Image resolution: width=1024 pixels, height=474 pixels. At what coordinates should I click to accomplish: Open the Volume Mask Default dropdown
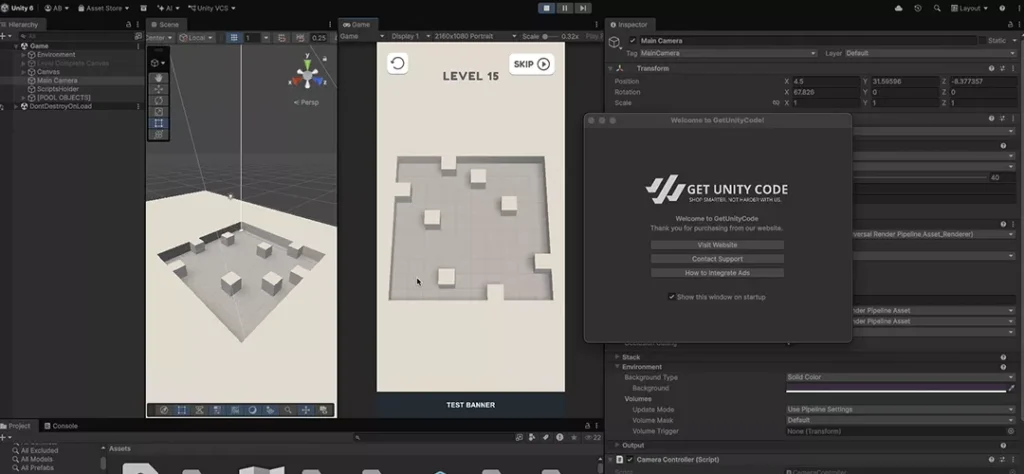coord(901,420)
